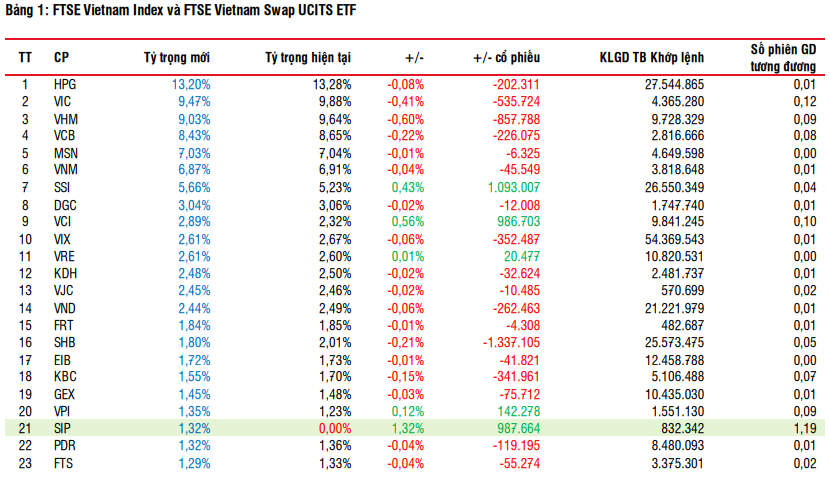This screenshot has height=480, width=829.
Task: Click the 'Tỷ trọng mới' column header
Action: click(x=177, y=57)
